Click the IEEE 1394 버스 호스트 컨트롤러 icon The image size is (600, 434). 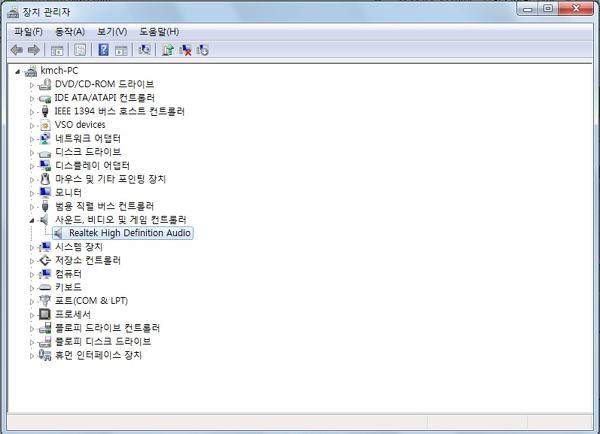coord(45,111)
